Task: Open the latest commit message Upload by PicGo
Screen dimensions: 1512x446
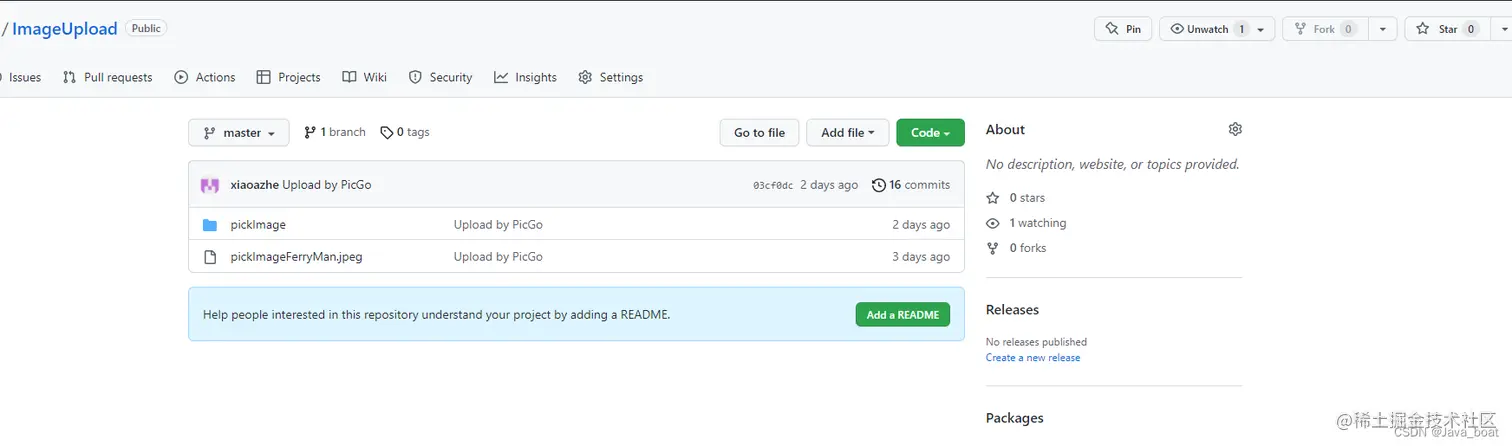Action: tap(327, 185)
